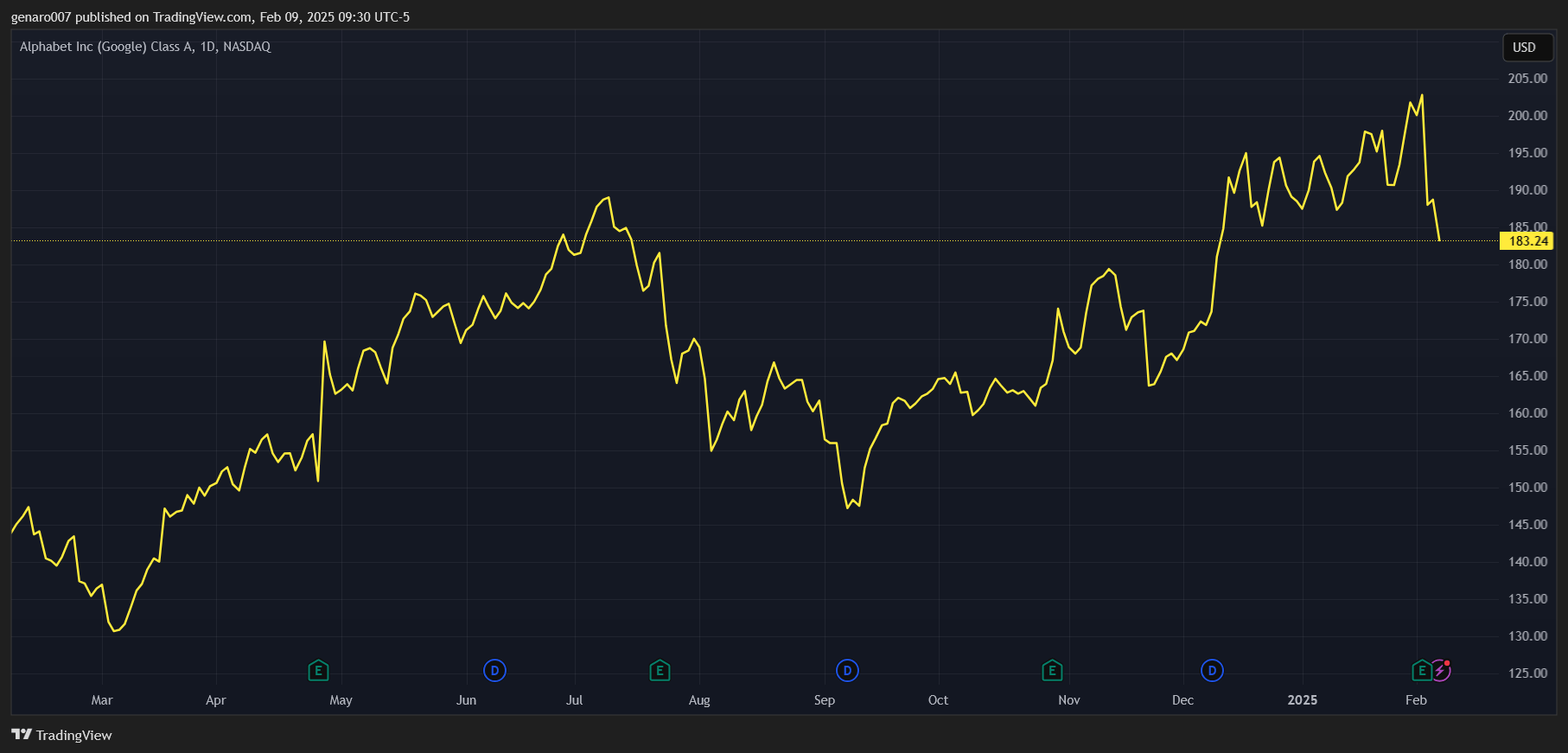
Task: Click the earnings marker between Jul and Aug
Action: (660, 670)
